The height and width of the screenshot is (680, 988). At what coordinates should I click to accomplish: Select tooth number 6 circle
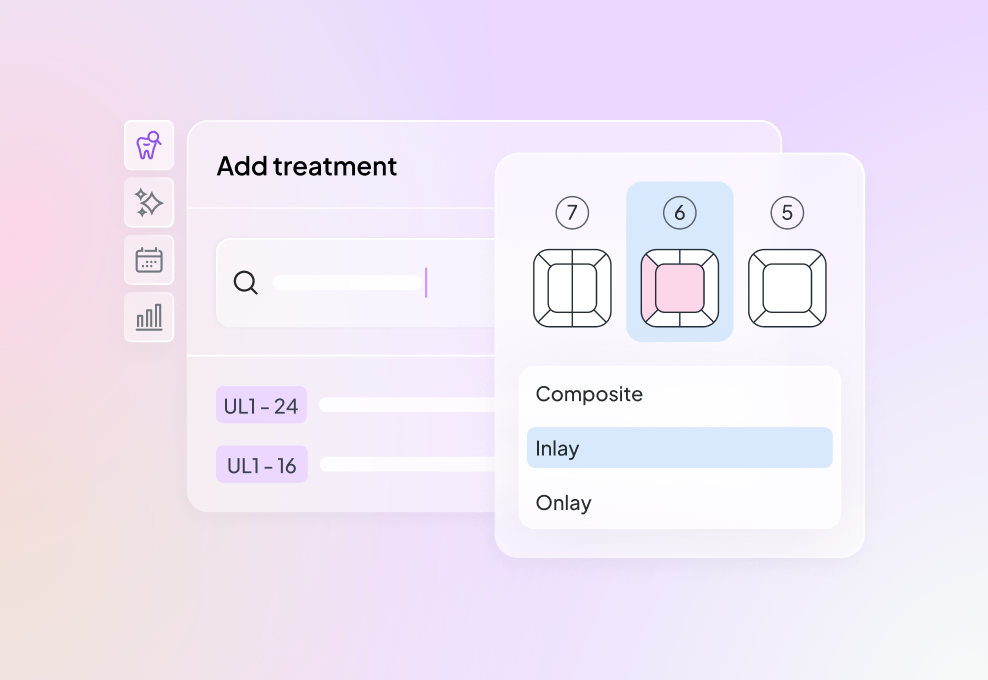(680, 212)
